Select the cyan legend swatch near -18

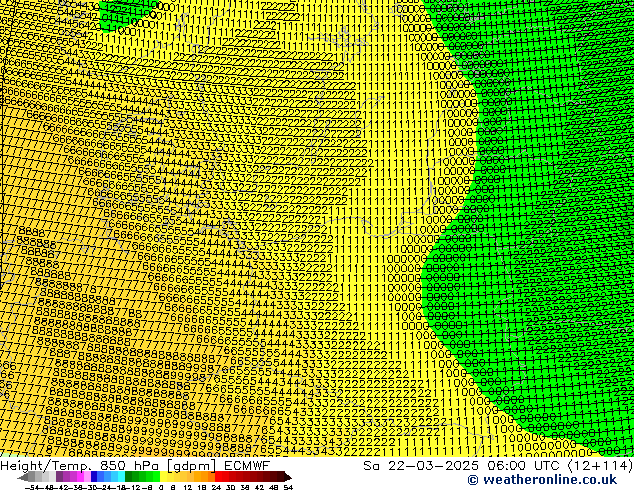pos(122,476)
